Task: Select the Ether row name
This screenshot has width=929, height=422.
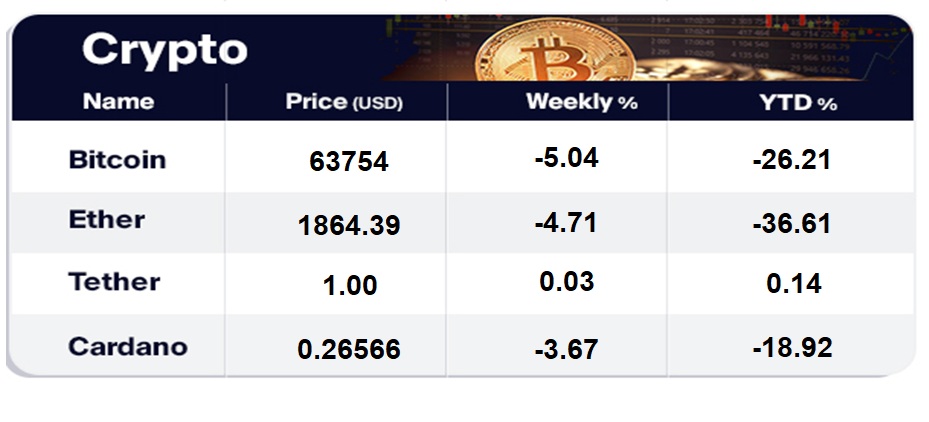Action: 107,220
